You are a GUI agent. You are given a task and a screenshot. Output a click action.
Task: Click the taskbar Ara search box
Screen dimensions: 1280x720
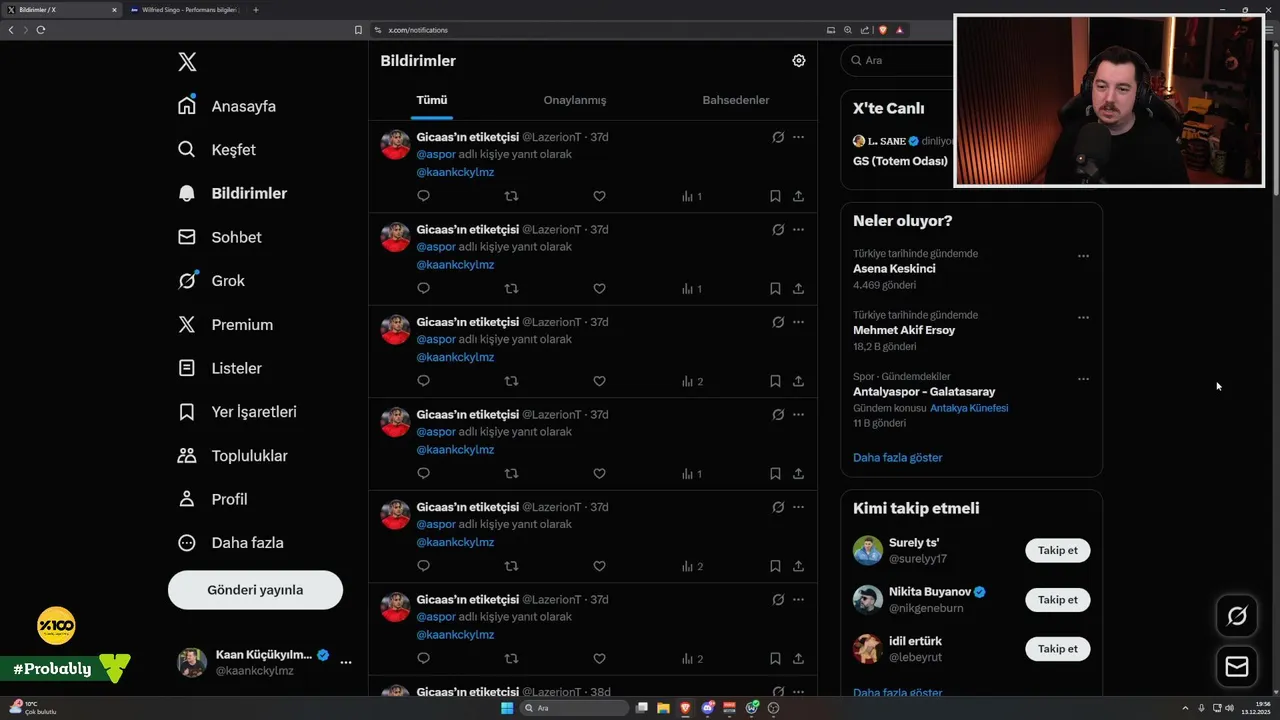[x=575, y=708]
